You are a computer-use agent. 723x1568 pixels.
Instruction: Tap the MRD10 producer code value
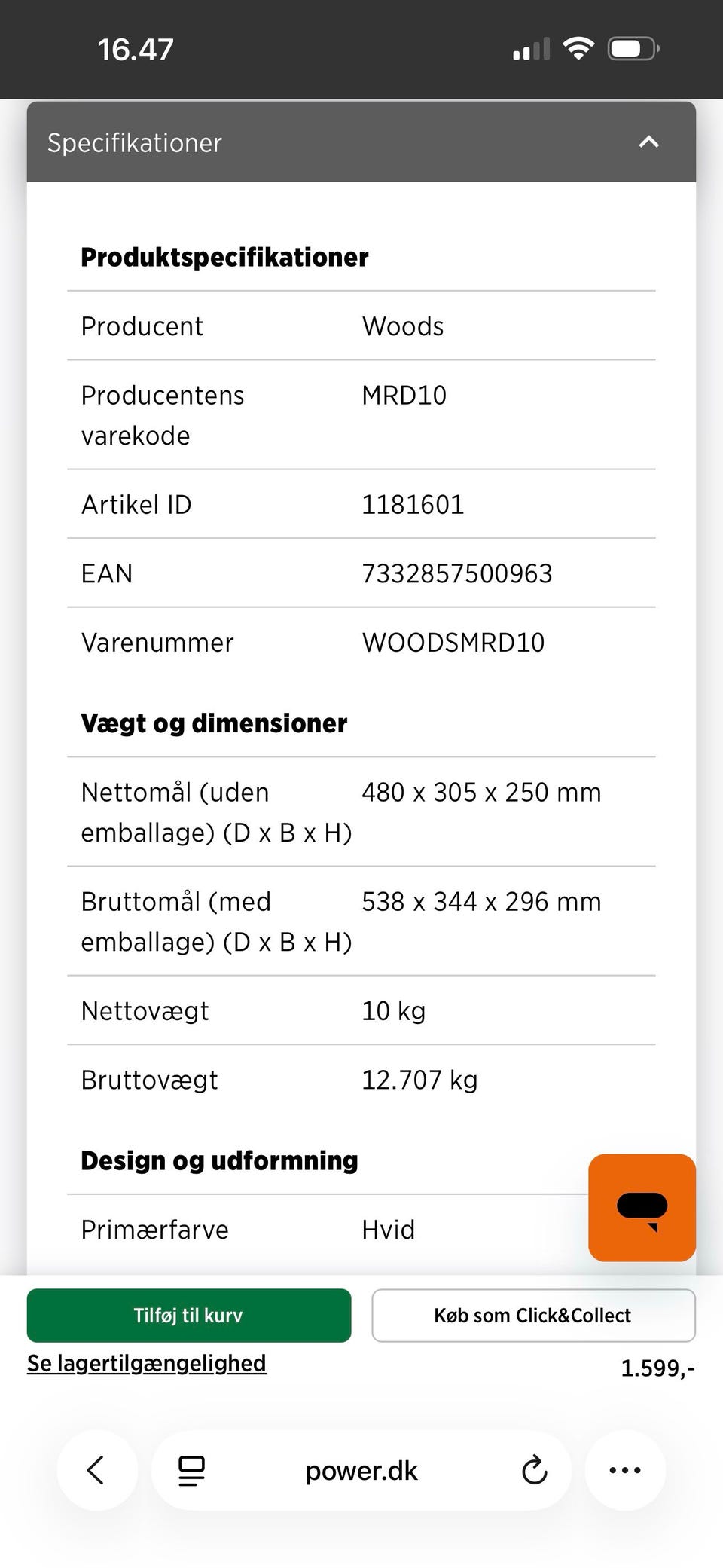point(404,395)
